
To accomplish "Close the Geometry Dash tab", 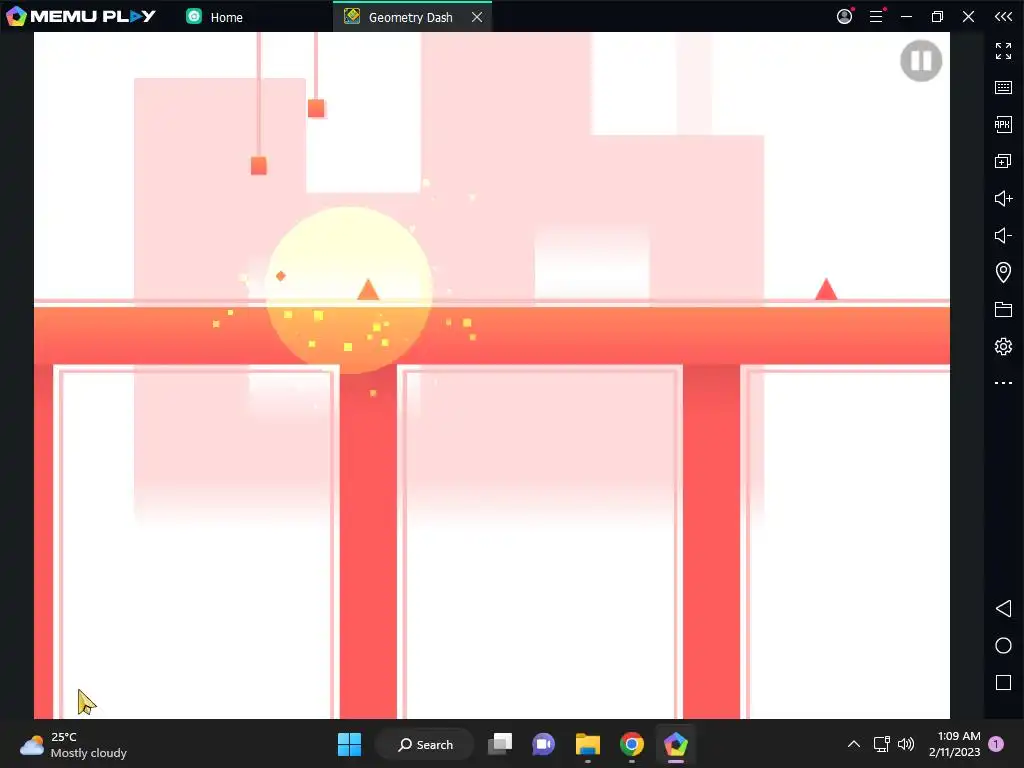I will 477,17.
